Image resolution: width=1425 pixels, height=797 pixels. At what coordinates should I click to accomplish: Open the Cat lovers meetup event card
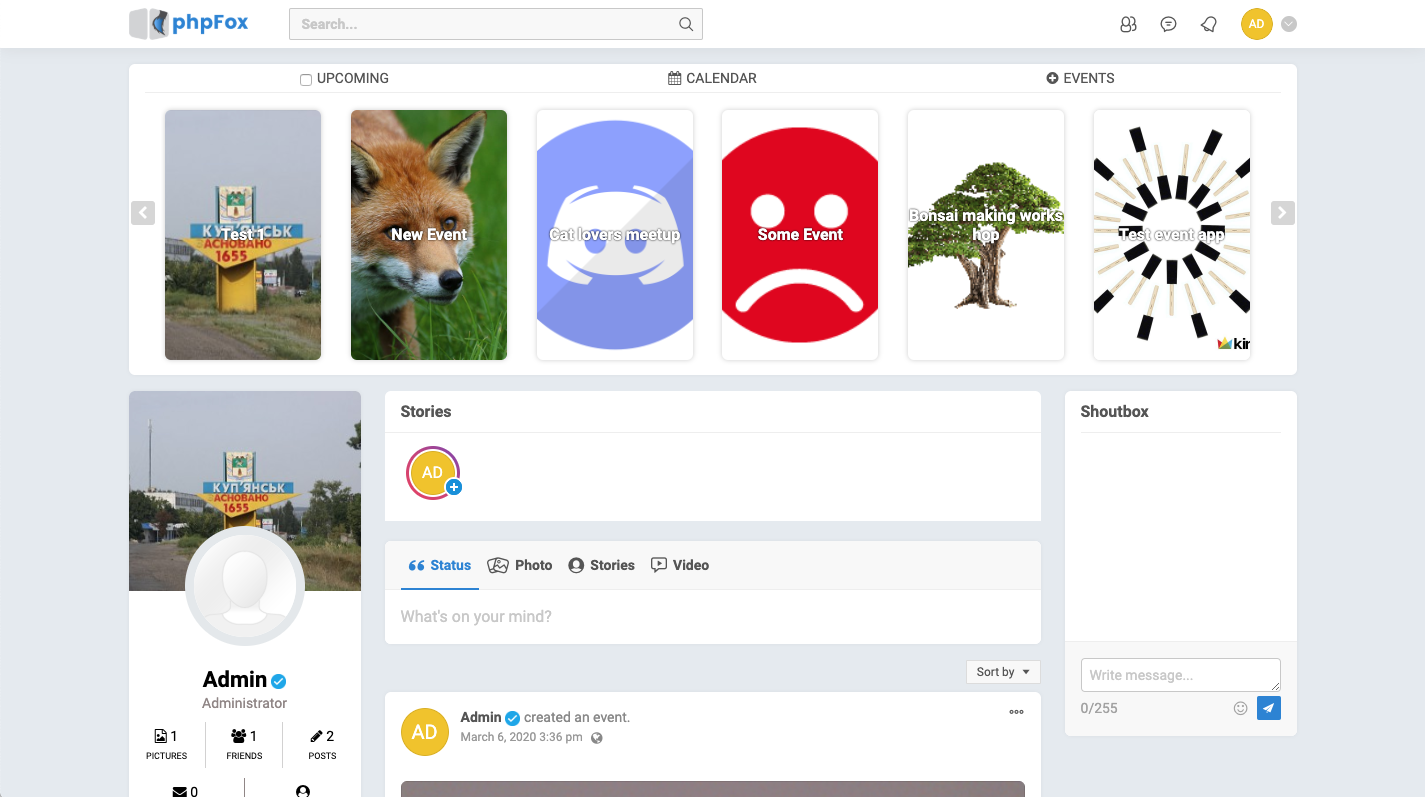point(615,235)
